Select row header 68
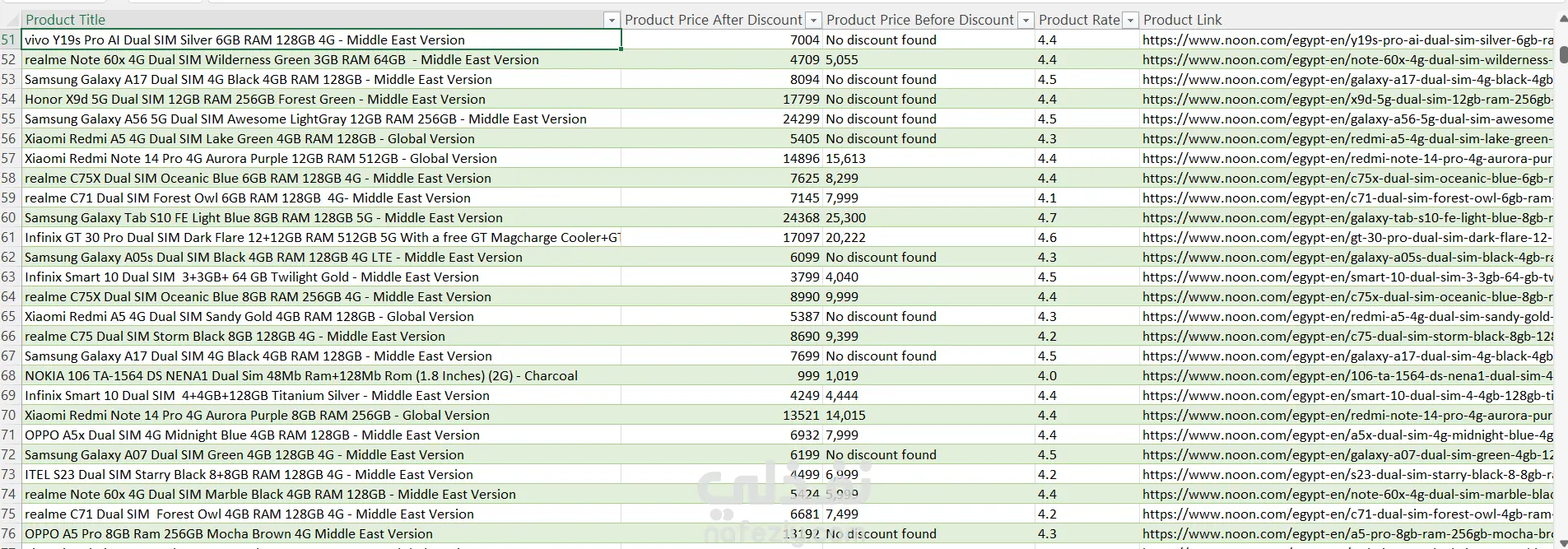This screenshot has width=1568, height=549. pyautogui.click(x=10, y=375)
